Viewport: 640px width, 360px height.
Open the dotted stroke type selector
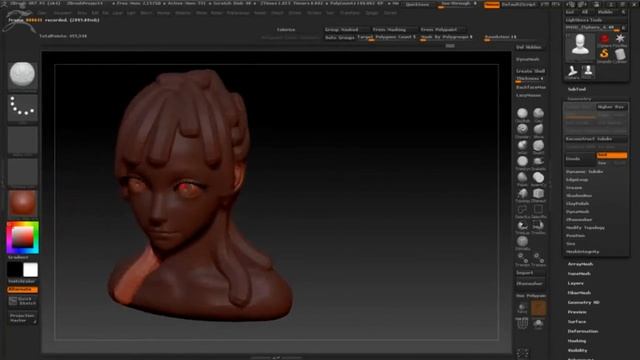tap(22, 108)
